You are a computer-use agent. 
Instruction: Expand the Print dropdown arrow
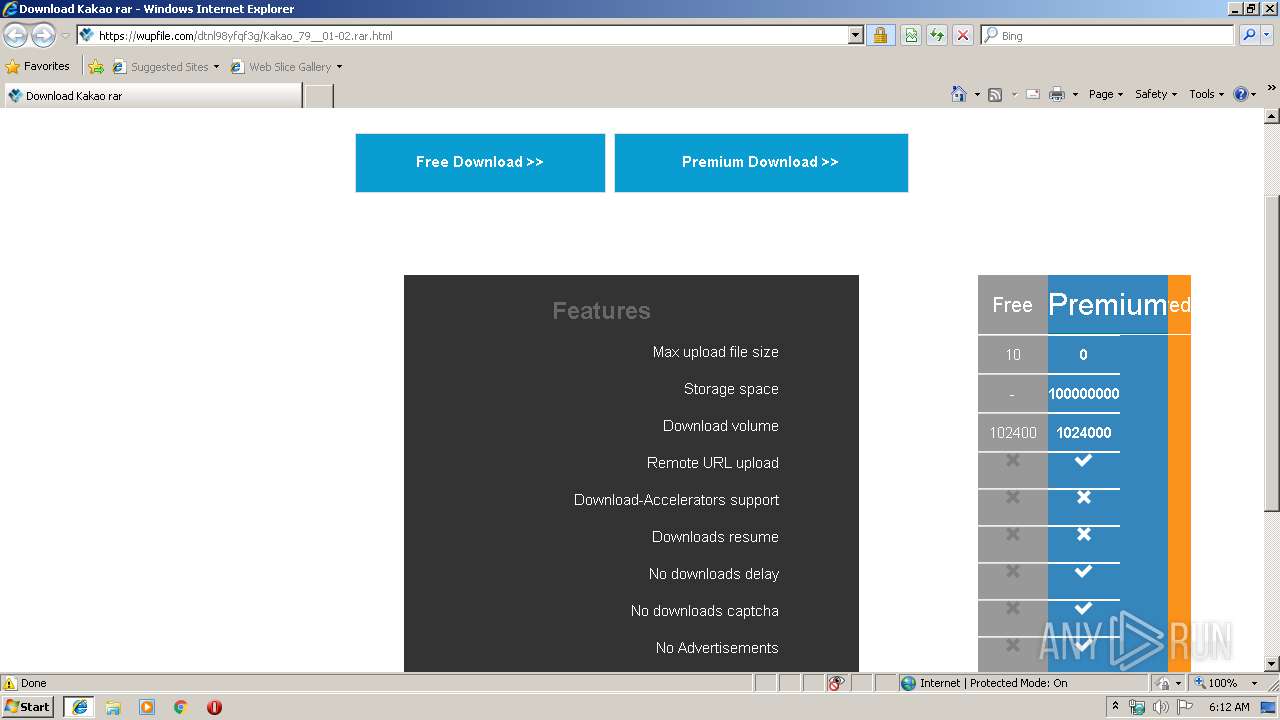(x=1075, y=94)
